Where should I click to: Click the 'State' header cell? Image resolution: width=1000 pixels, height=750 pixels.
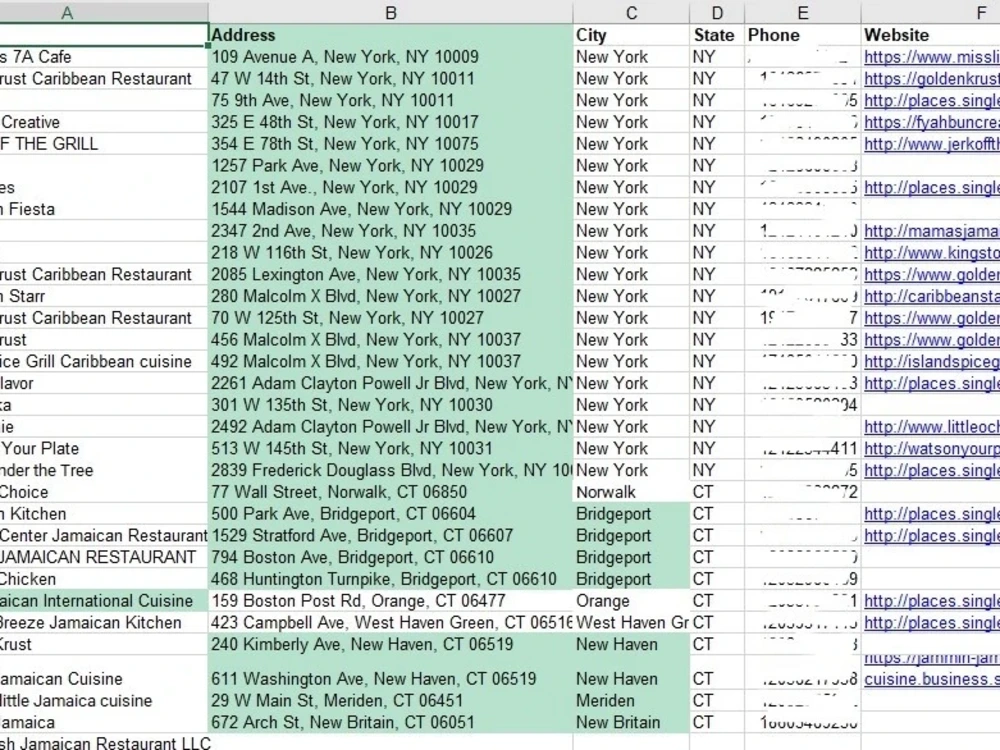point(717,35)
